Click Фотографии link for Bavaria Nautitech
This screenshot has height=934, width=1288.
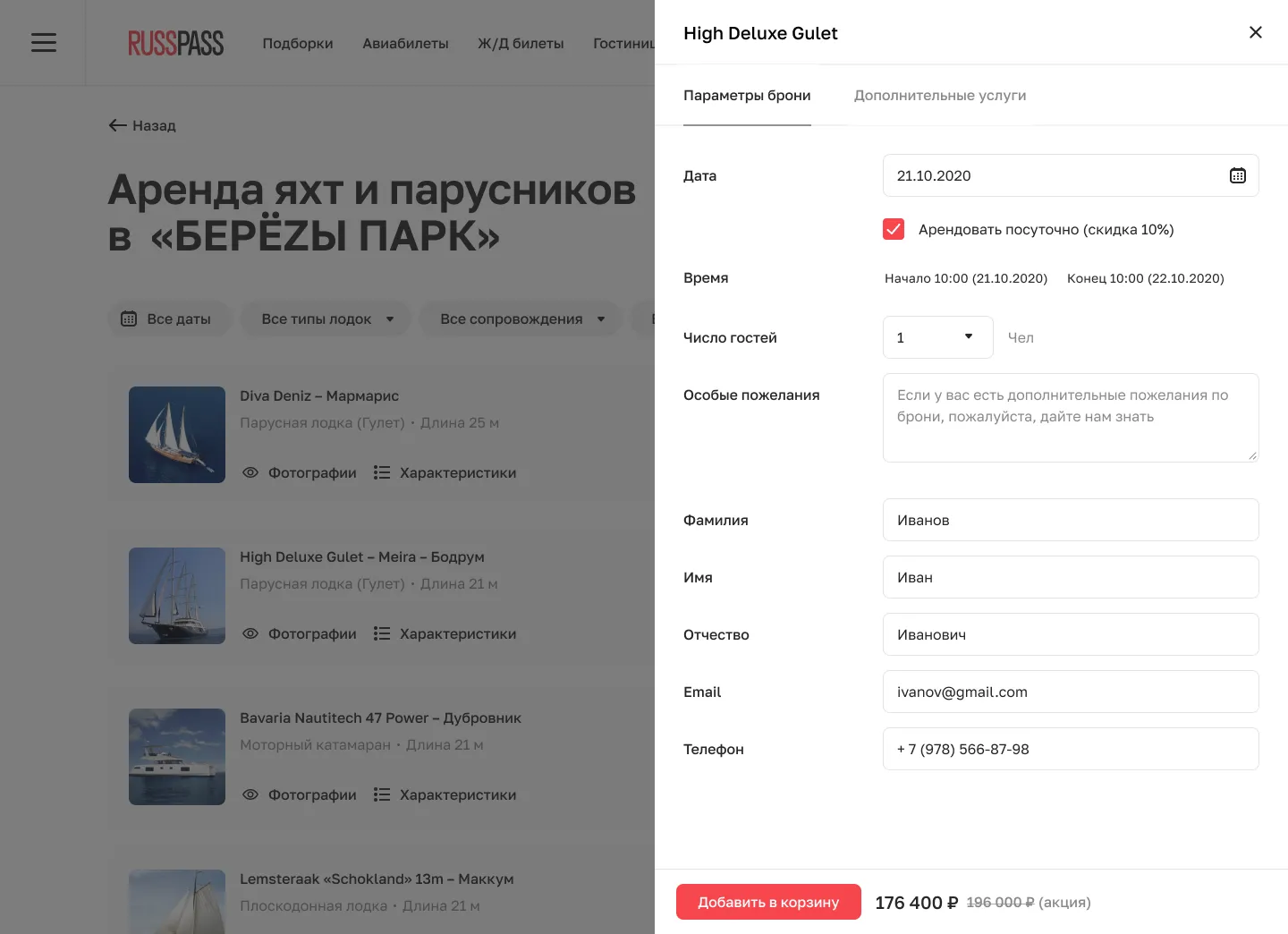click(312, 794)
